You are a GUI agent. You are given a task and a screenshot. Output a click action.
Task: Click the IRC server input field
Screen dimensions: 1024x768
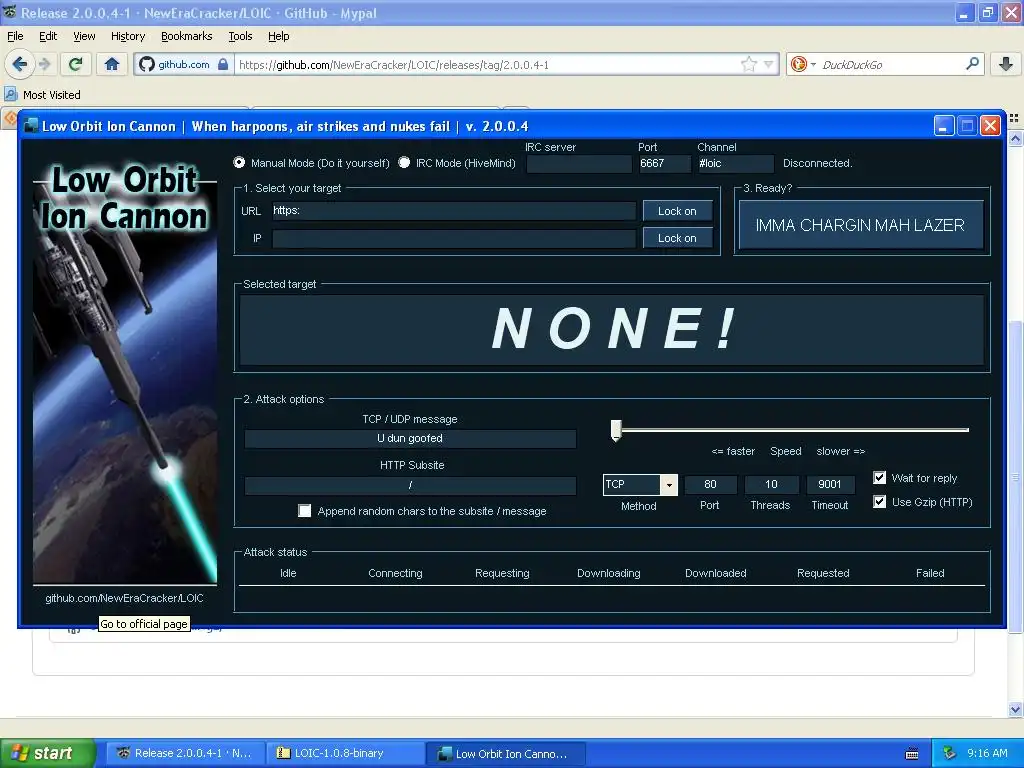point(579,163)
